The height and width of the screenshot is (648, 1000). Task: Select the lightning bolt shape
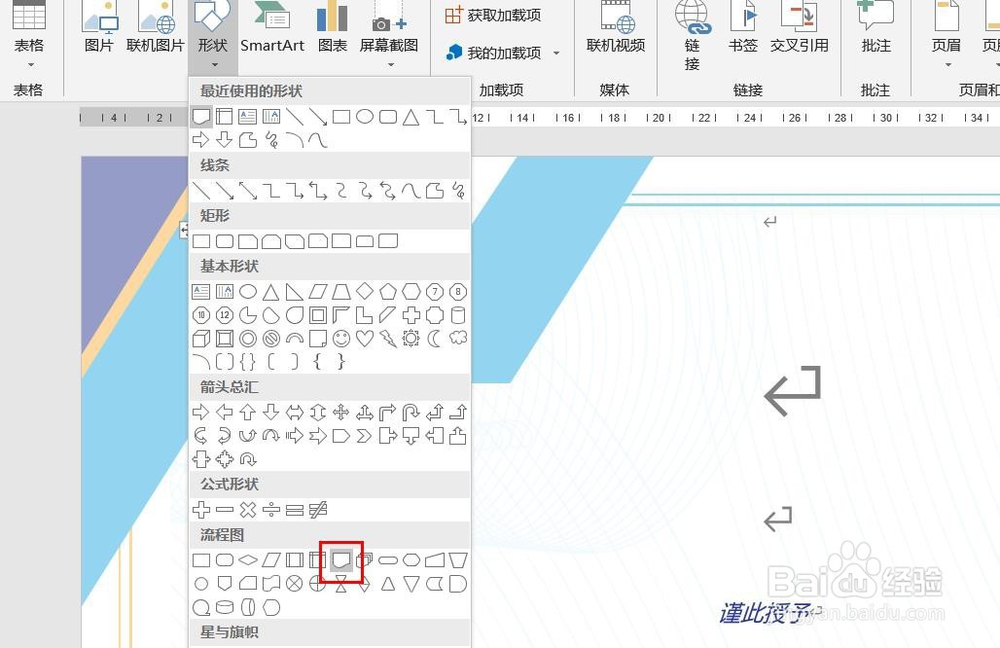pos(388,338)
